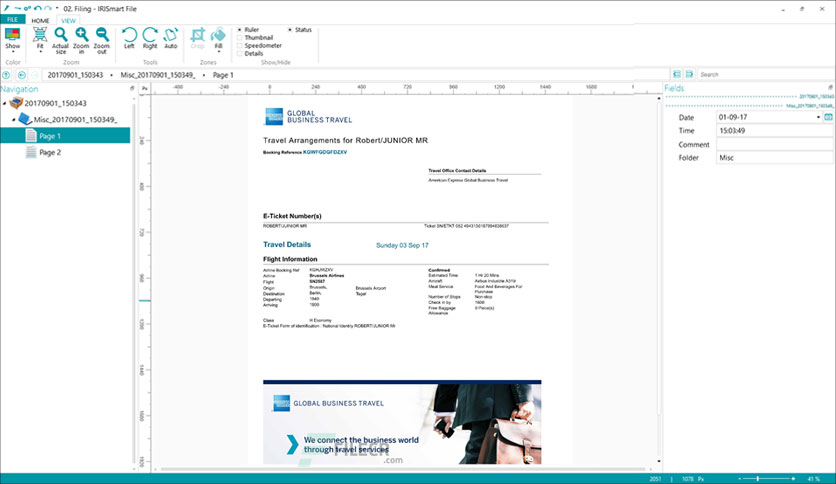Click the zoom minus in status bar

coord(739,479)
